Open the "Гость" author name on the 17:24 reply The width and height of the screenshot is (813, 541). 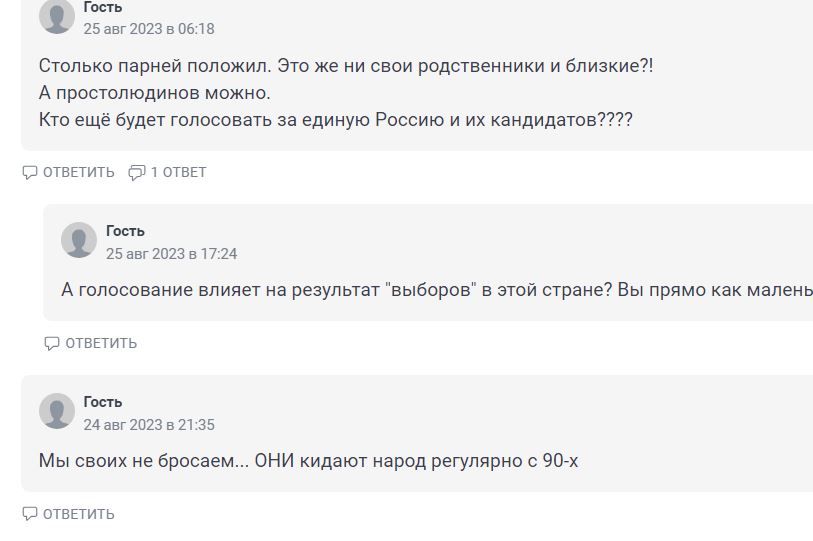(125, 231)
